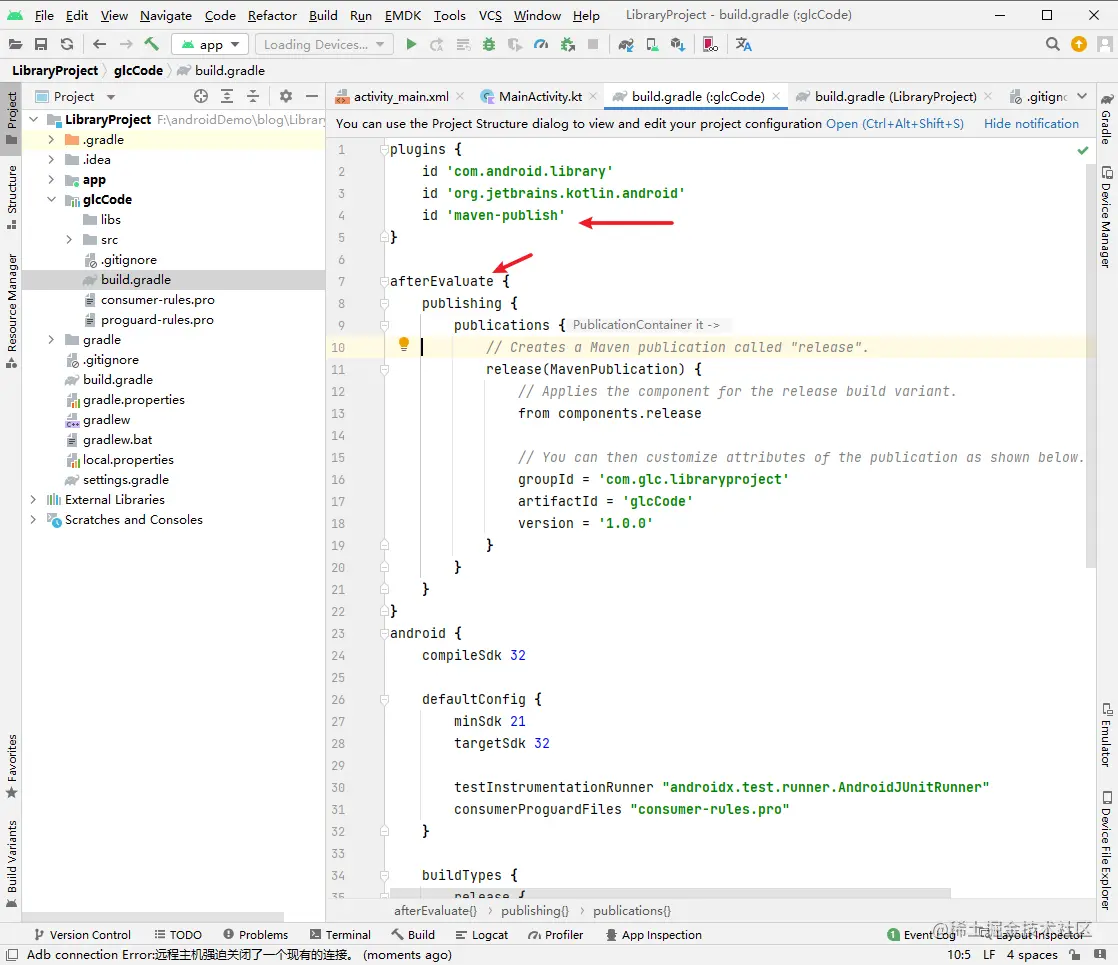Viewport: 1118px width, 965px height.
Task: Click the Debug app bug icon
Action: click(x=489, y=44)
